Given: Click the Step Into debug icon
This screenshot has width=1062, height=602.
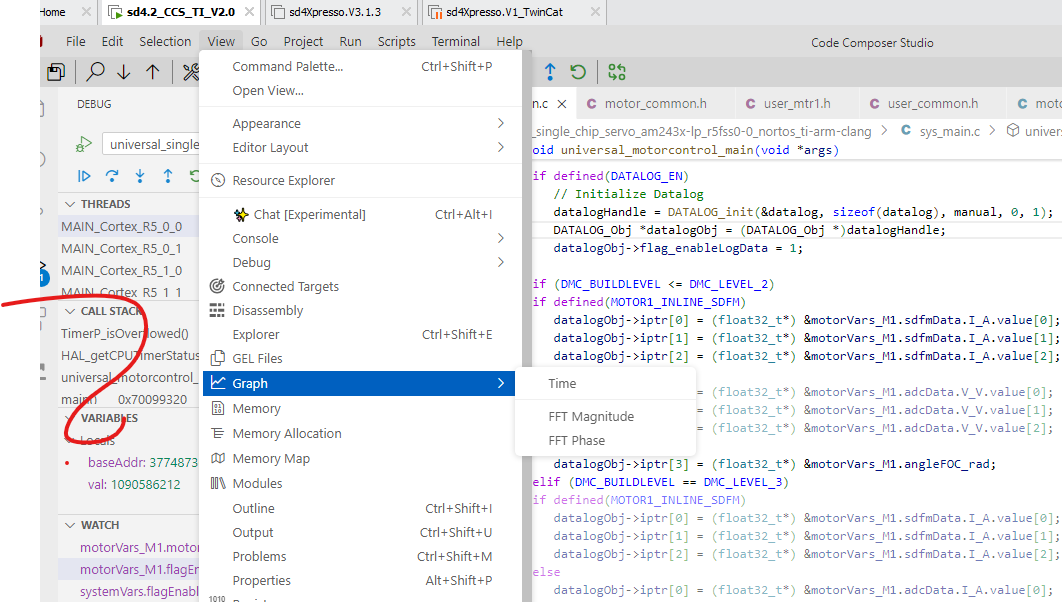Looking at the screenshot, I should pyautogui.click(x=140, y=176).
